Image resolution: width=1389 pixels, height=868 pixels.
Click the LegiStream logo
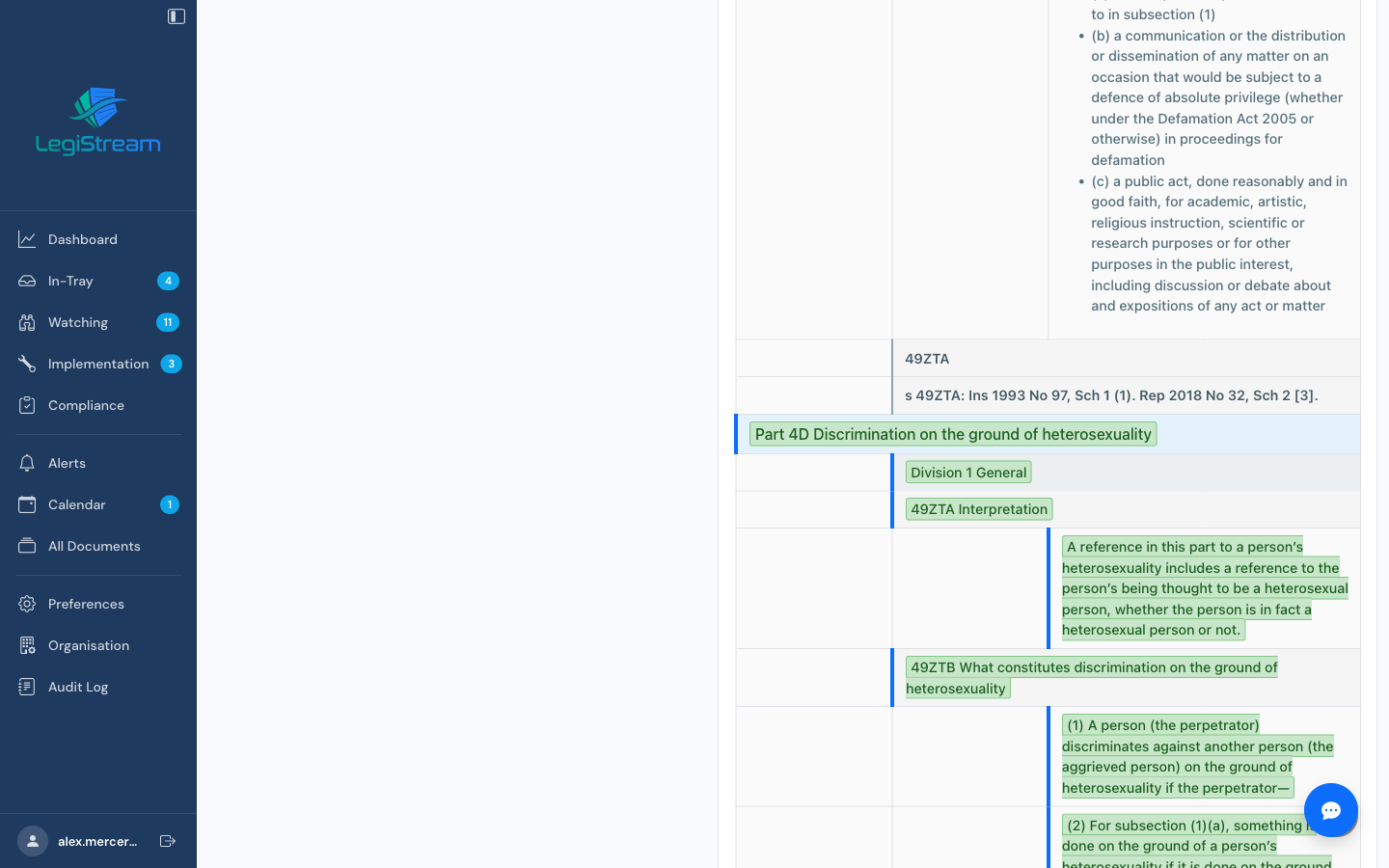click(x=98, y=121)
